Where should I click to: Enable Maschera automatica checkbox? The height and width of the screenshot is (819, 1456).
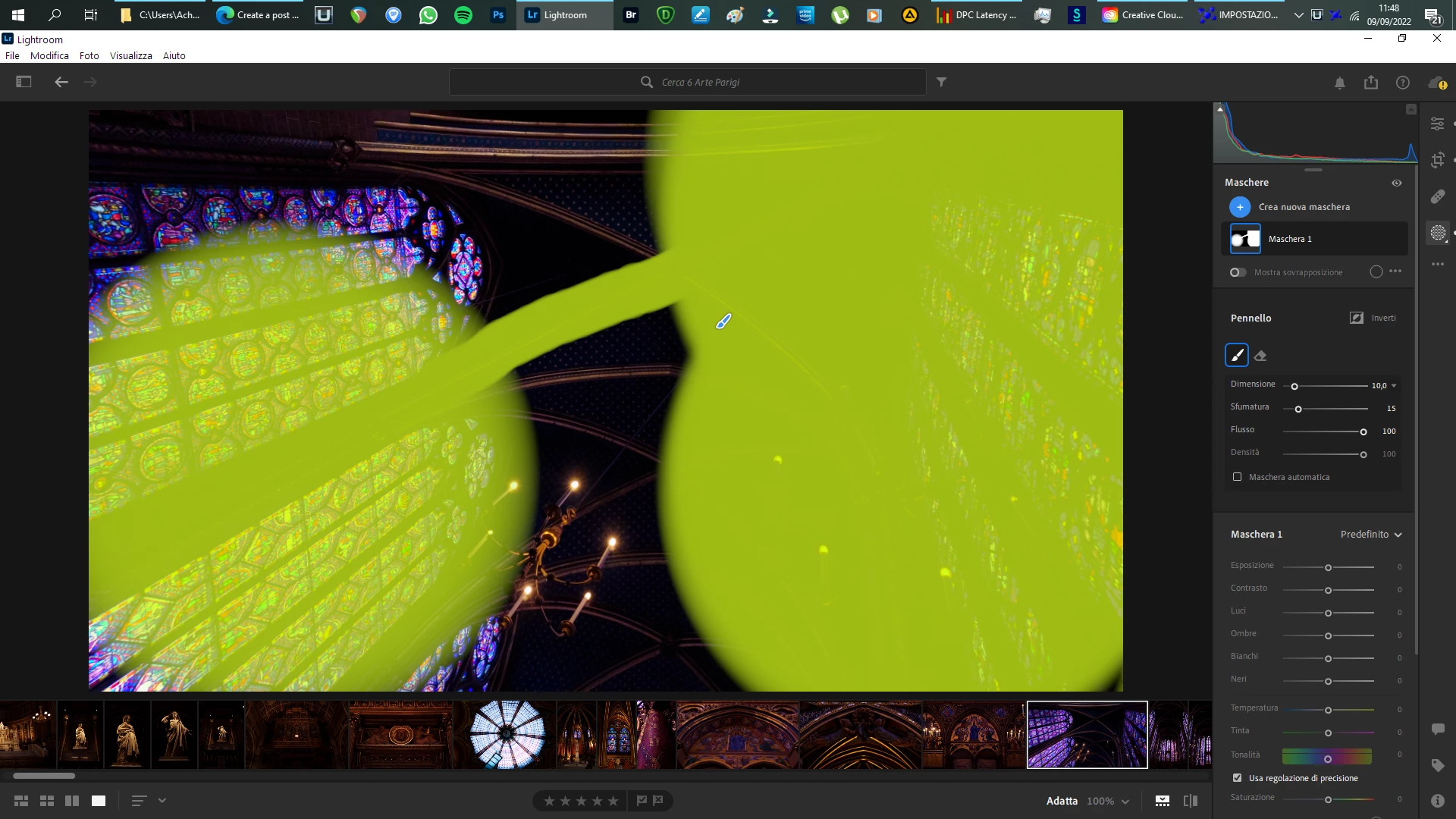tap(1238, 477)
